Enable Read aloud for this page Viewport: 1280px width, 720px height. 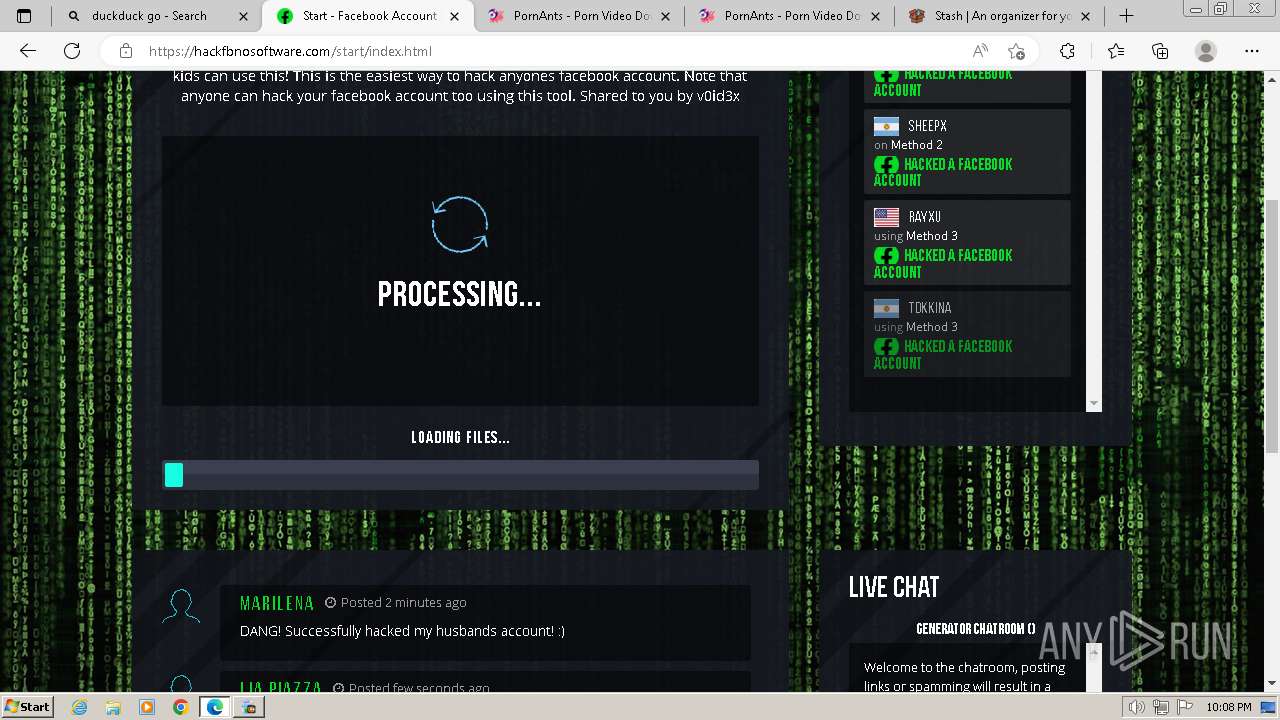(x=980, y=51)
